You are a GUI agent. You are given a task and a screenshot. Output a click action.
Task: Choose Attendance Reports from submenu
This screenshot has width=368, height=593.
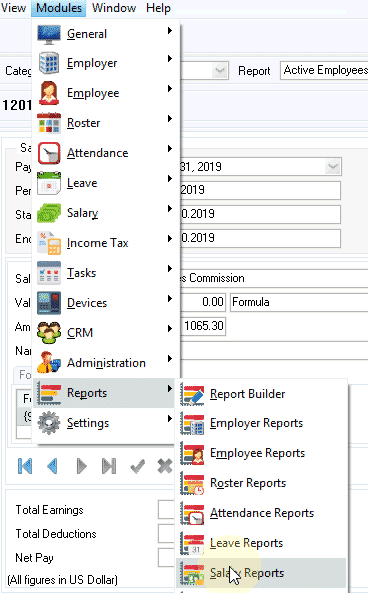(x=261, y=513)
